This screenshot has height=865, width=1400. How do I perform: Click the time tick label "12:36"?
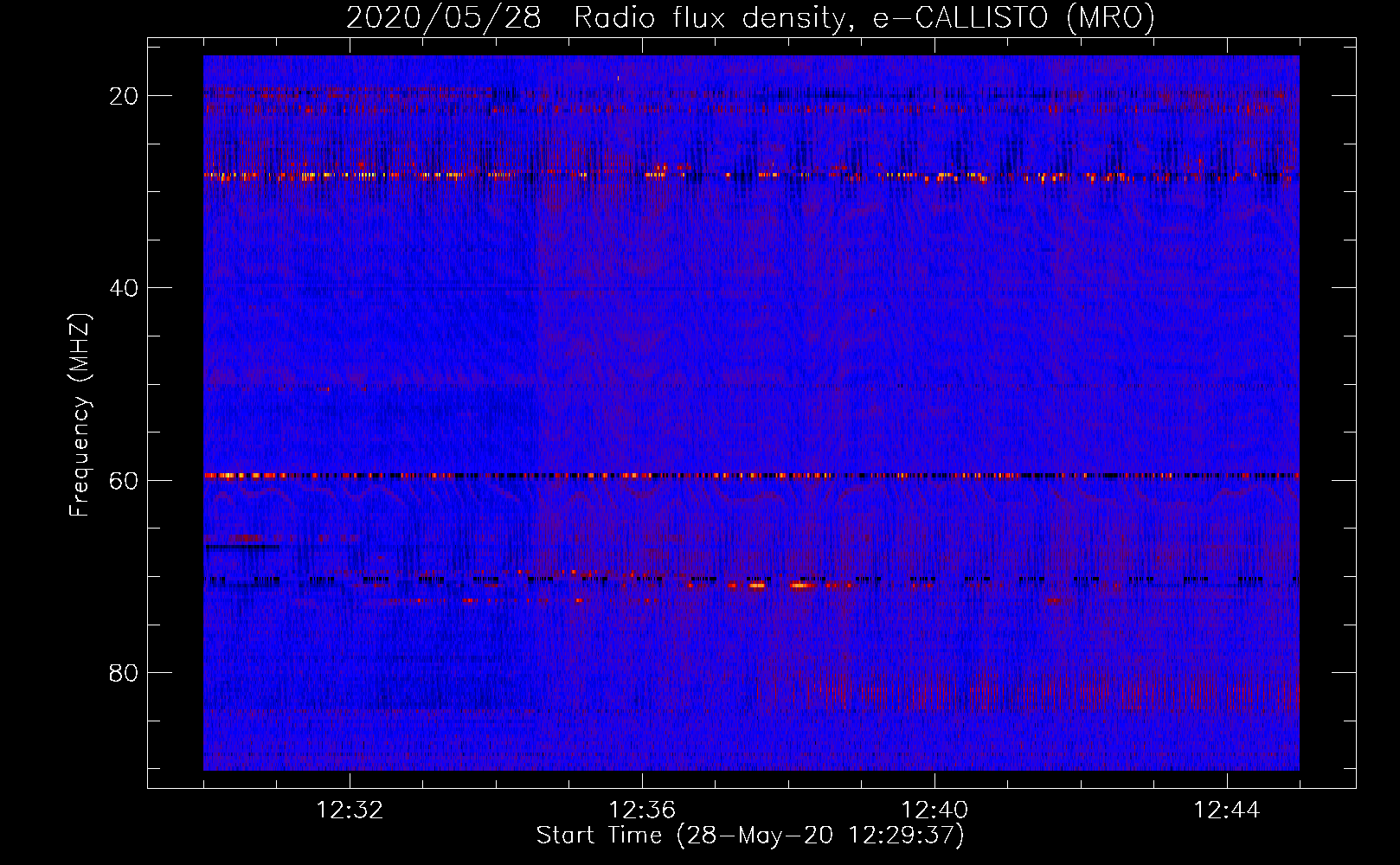point(642,811)
